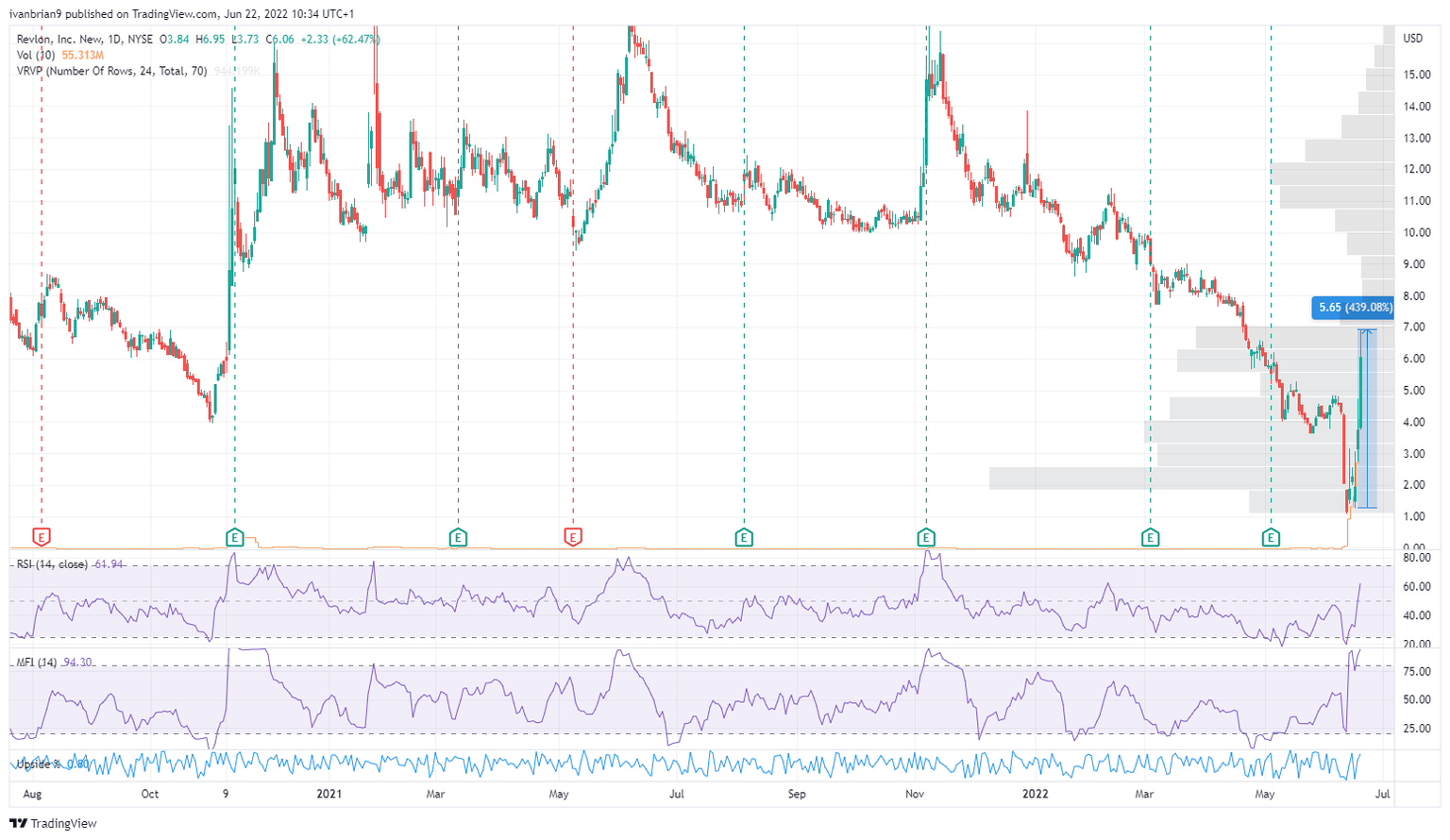
Task: Click the 2021 label on the time axis
Action: 329,794
